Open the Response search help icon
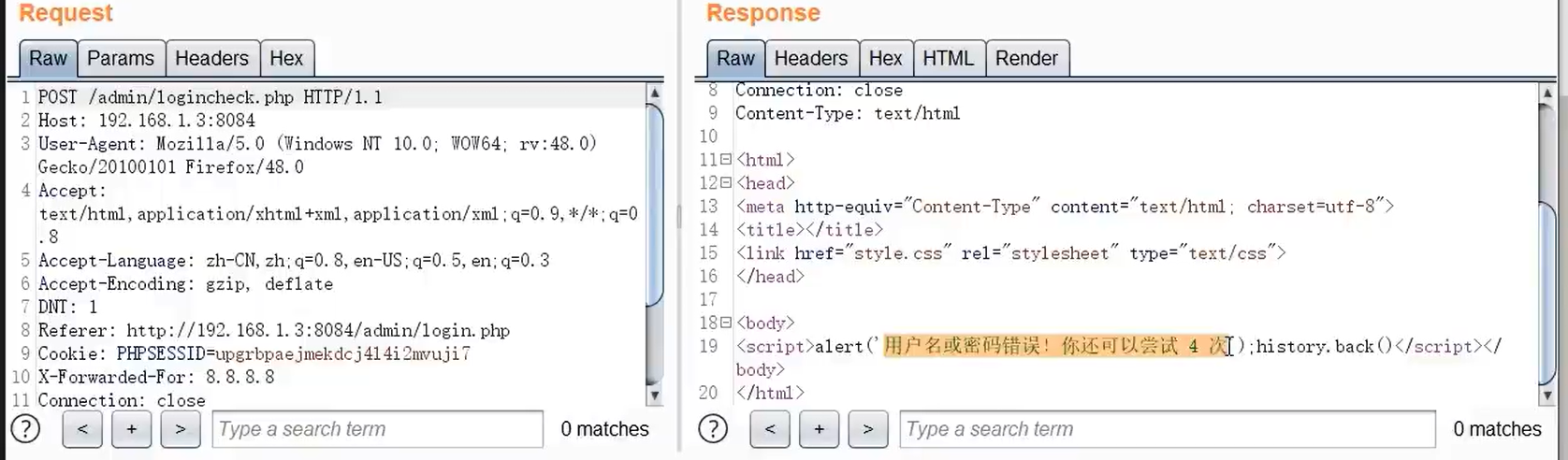Screen dimensions: 1568x460 point(714,429)
